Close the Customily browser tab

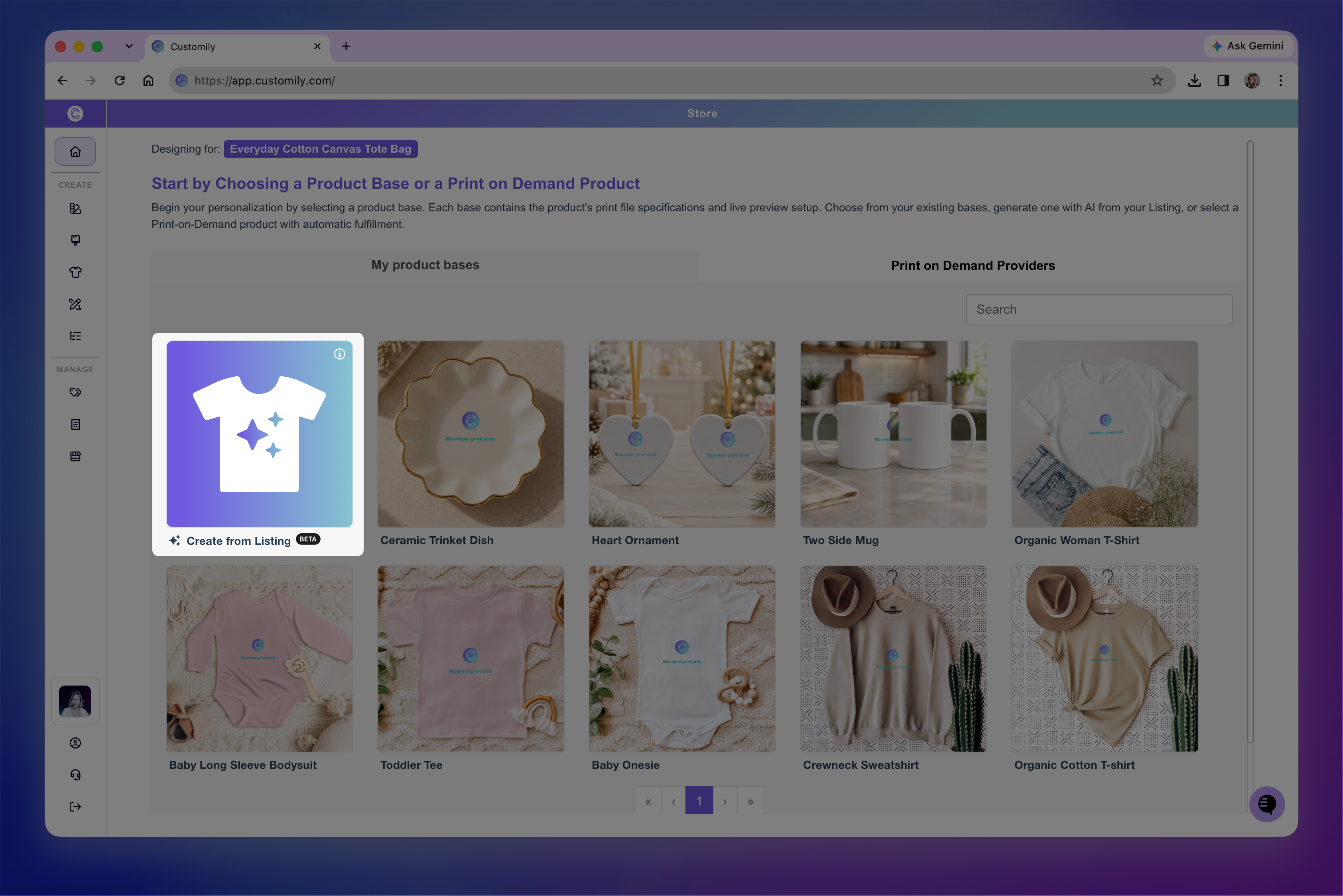click(317, 46)
